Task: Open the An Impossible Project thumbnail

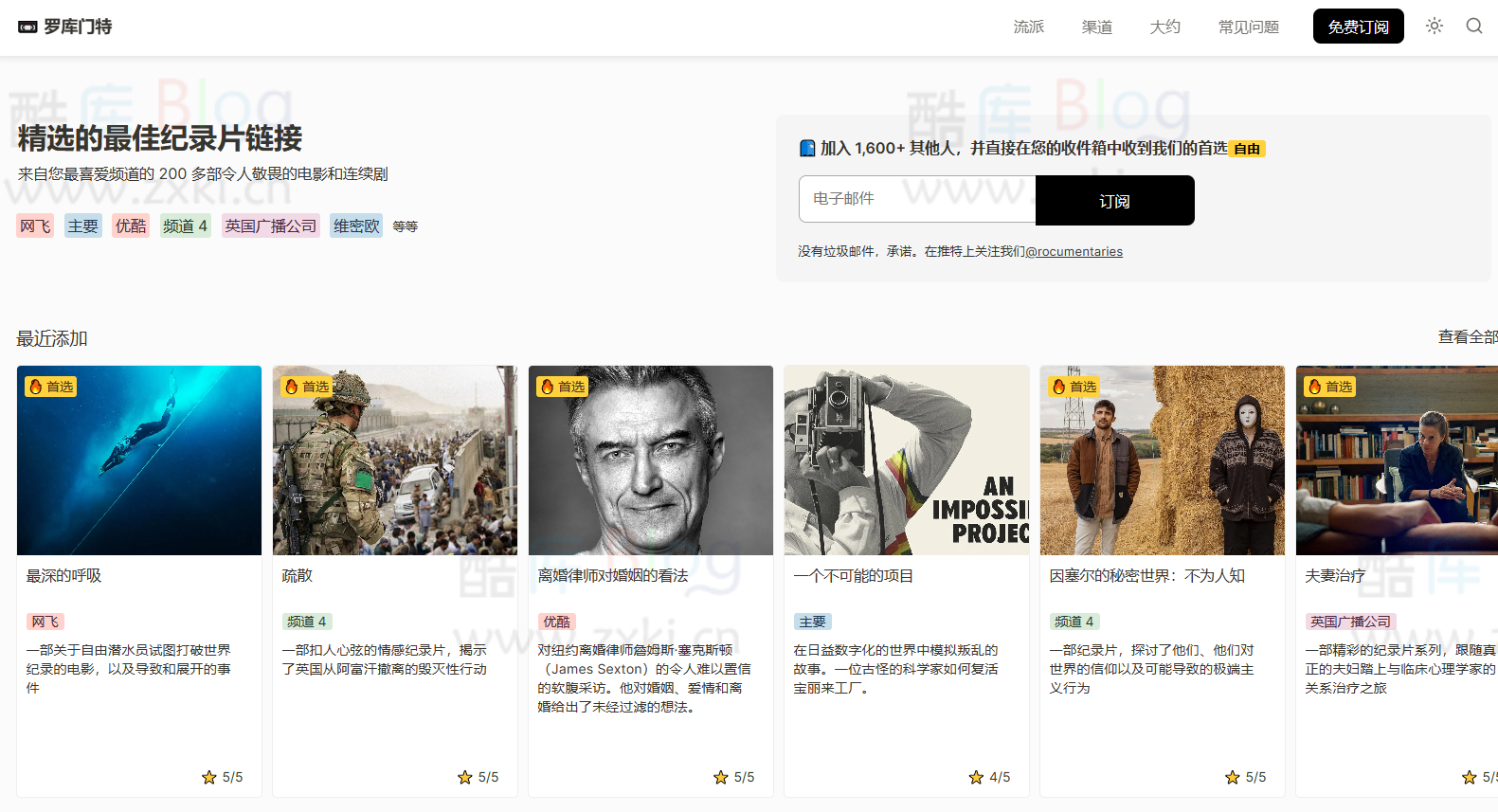Action: coord(907,460)
